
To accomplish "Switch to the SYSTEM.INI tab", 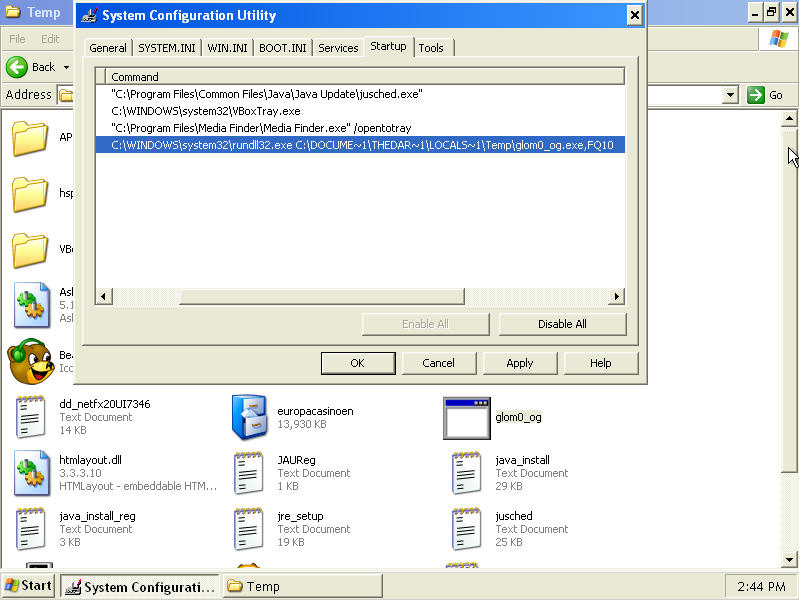I will (x=167, y=48).
